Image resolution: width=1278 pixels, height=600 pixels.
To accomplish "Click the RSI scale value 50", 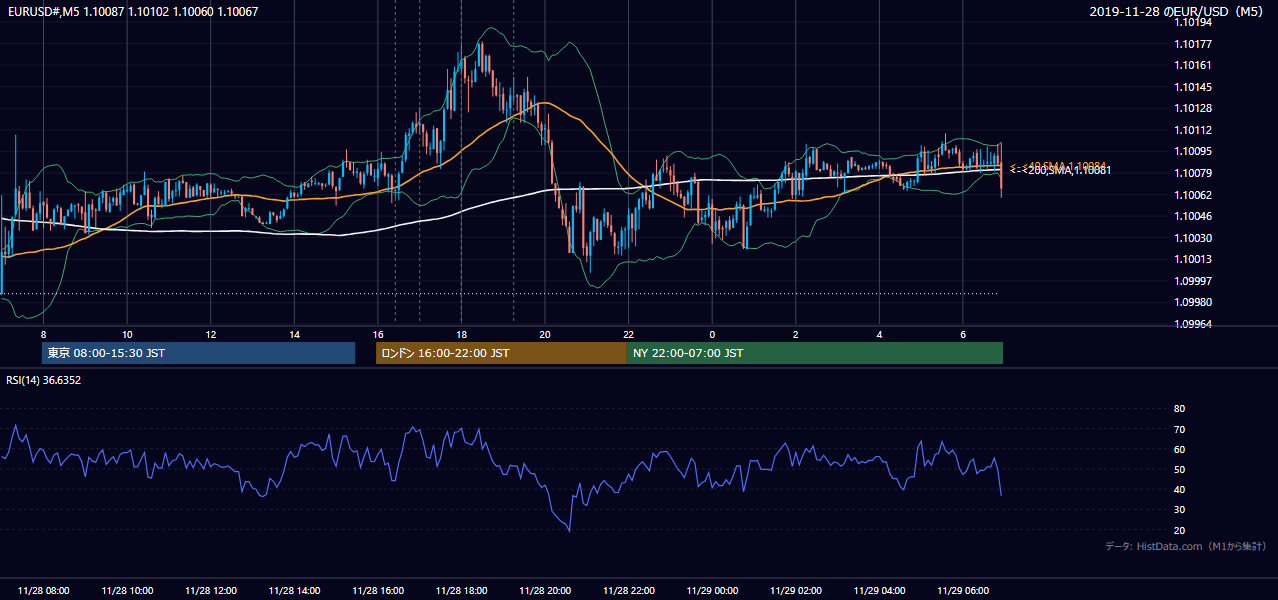I will click(x=1179, y=469).
